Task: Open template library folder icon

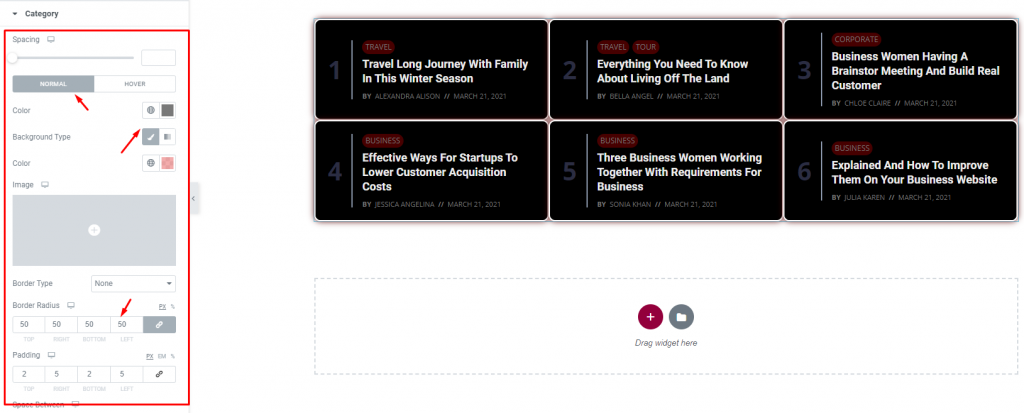Action: pos(681,317)
